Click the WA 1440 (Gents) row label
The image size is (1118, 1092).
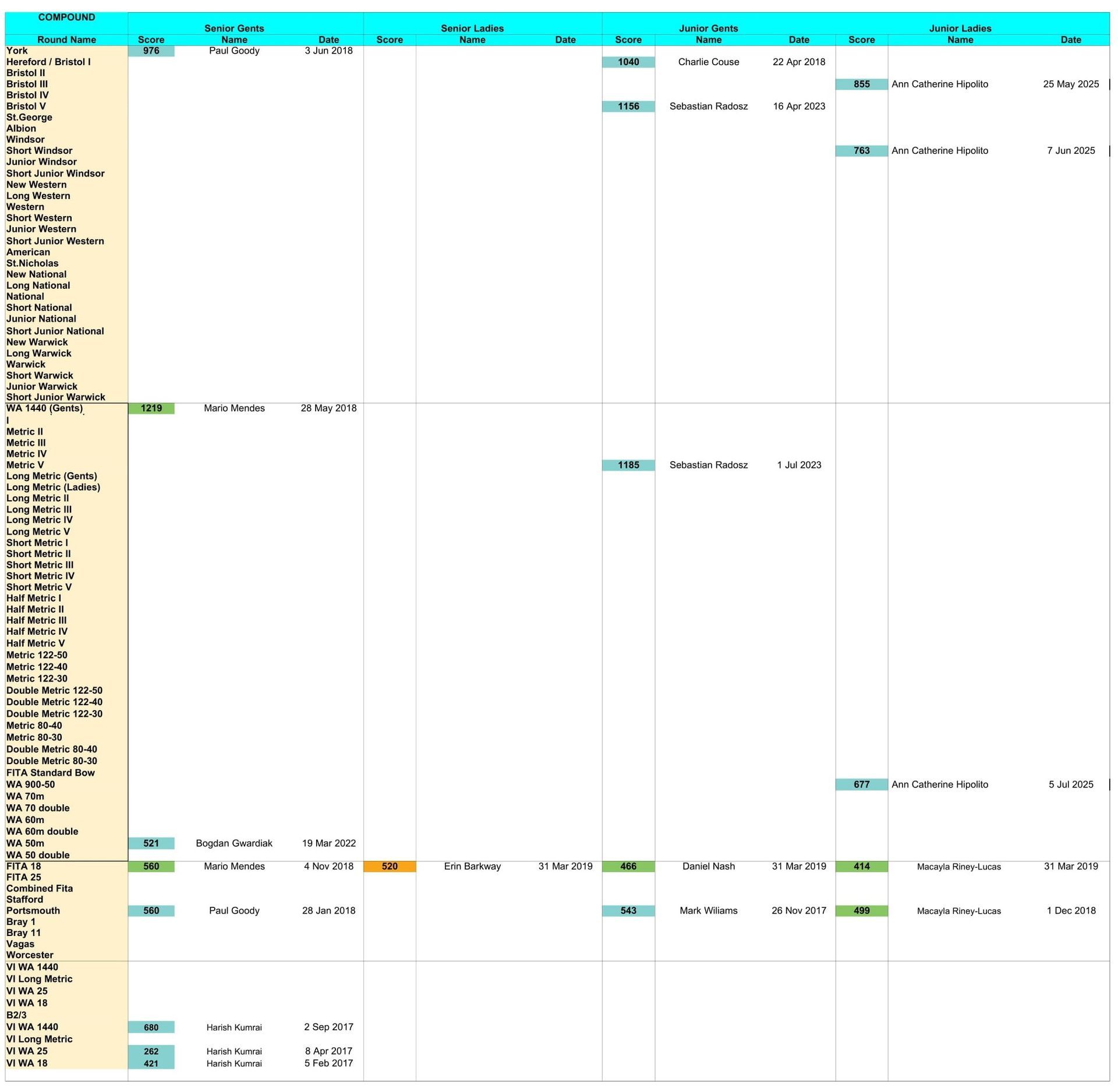pos(45,408)
